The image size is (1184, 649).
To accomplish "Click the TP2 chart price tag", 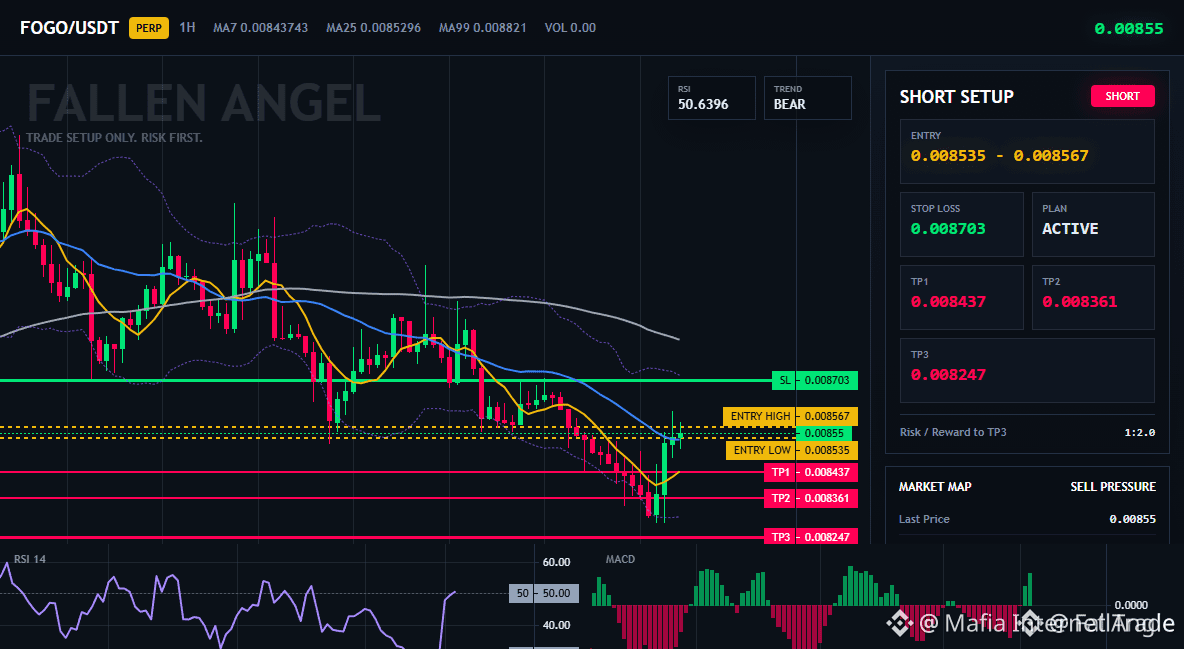I will coord(810,498).
